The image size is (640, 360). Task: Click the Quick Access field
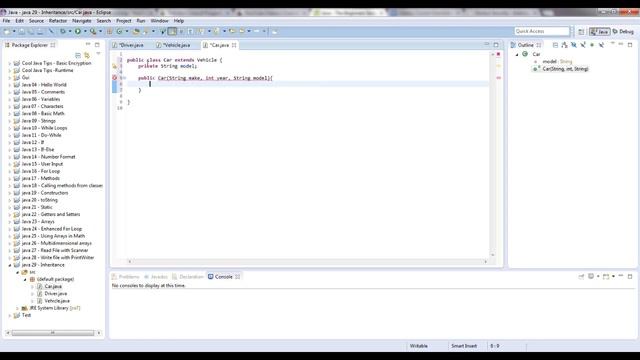pos(542,31)
